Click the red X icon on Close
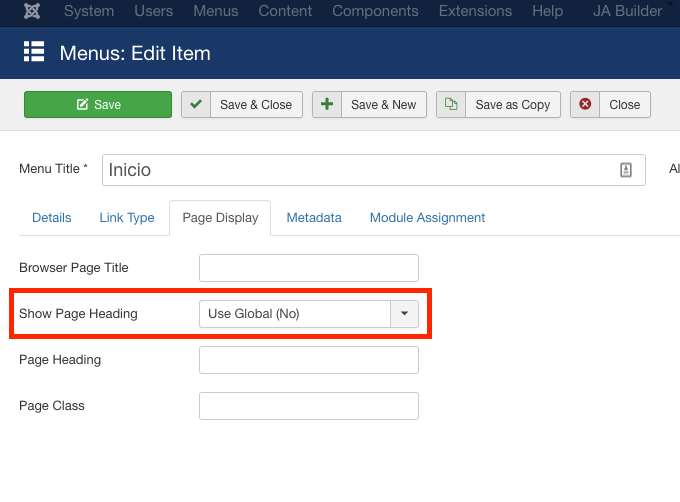 (585, 105)
